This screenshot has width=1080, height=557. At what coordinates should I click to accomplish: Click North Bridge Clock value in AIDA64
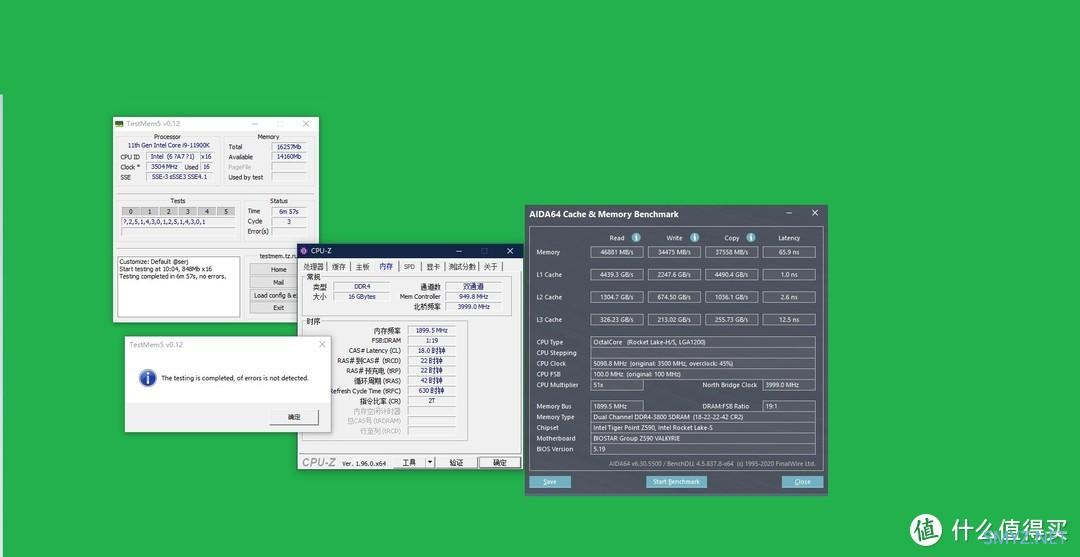coord(789,385)
